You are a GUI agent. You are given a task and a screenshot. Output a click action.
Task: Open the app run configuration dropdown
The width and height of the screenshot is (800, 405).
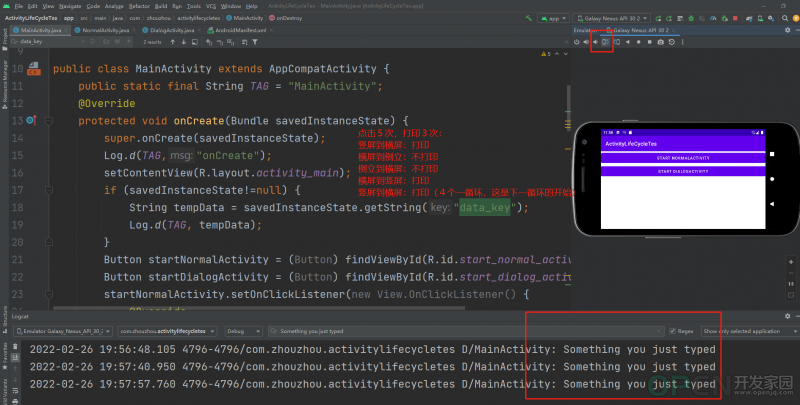point(553,18)
